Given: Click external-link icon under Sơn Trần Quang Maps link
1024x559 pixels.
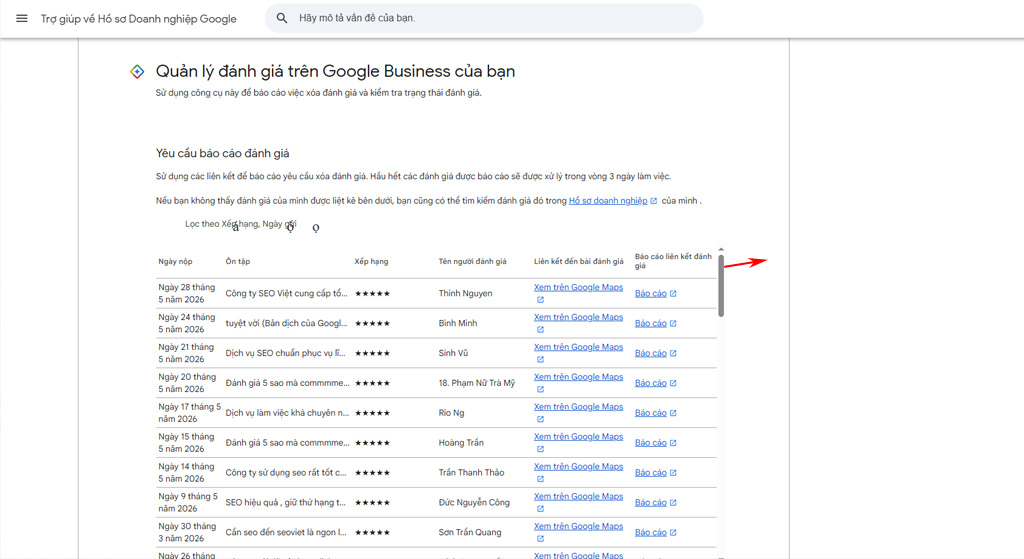Looking at the screenshot, I should (x=540, y=539).
